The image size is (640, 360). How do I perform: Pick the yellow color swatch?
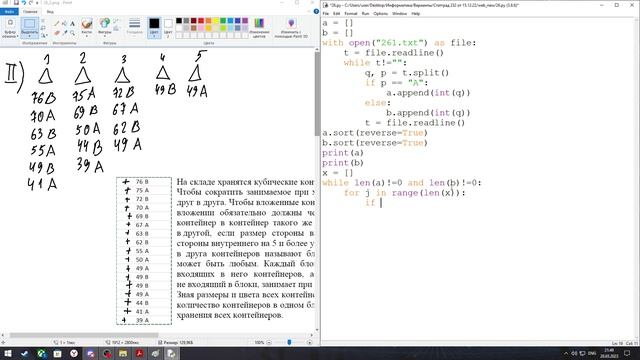point(216,20)
